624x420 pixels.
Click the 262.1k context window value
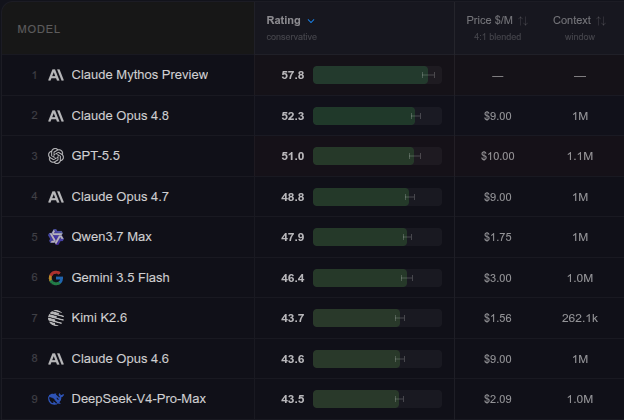pyautogui.click(x=580, y=318)
